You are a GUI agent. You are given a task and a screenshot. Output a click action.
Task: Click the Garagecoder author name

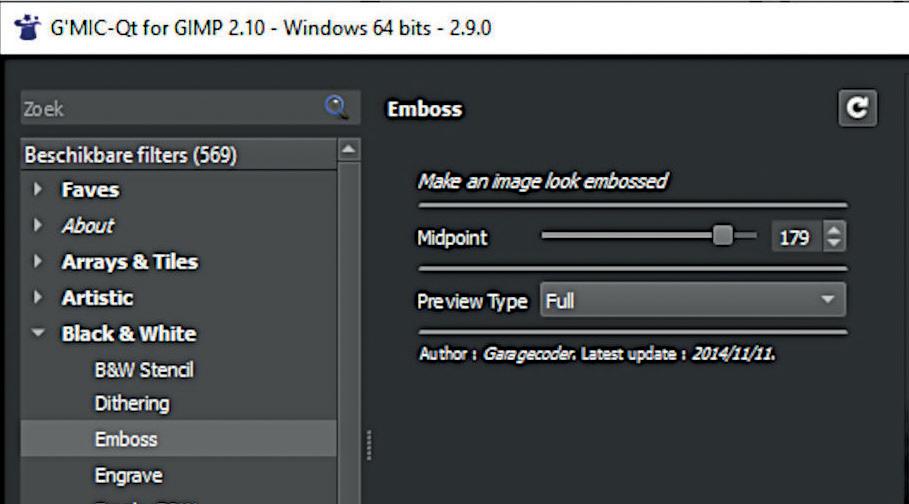pyautogui.click(x=528, y=353)
